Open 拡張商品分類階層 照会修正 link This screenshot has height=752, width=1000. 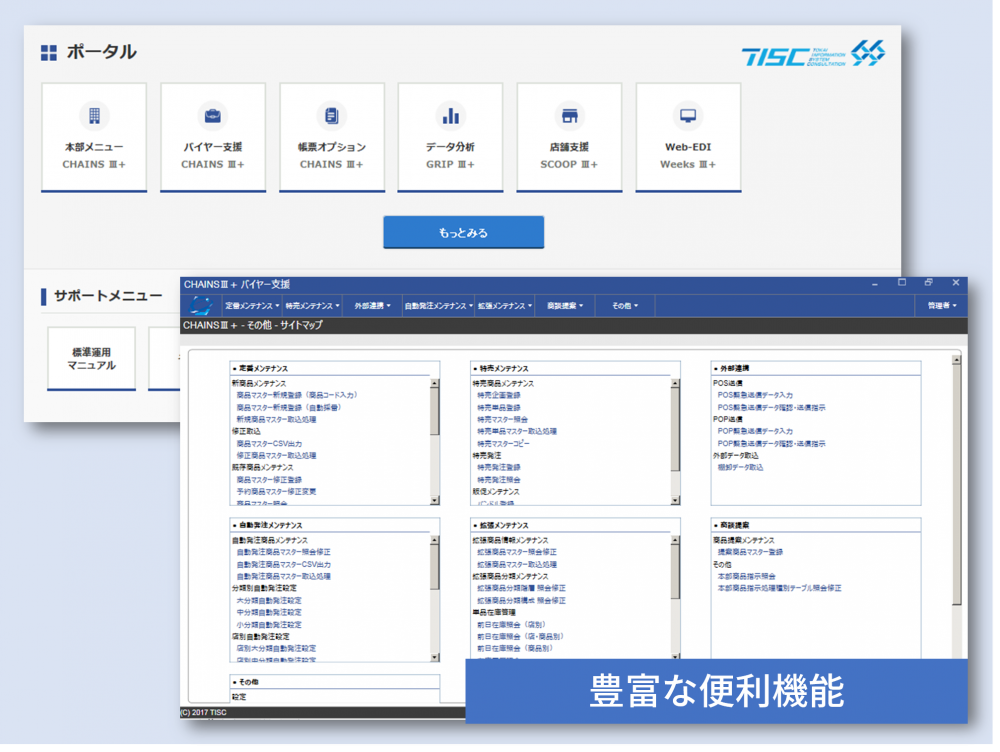click(521, 589)
